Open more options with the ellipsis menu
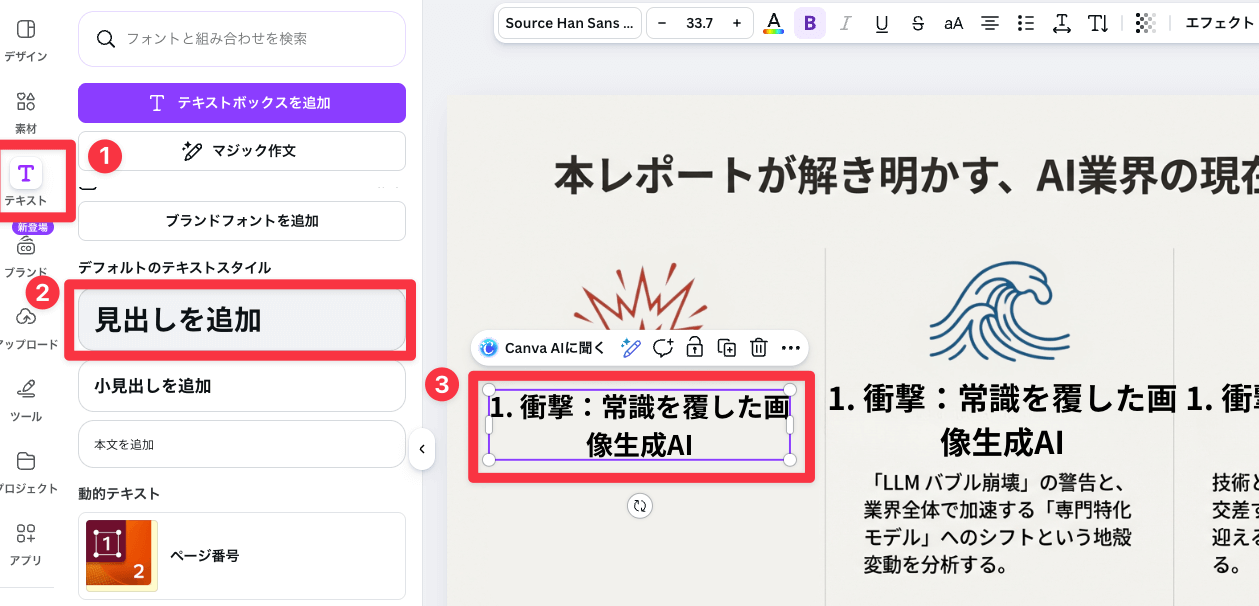Viewport: 1259px width, 606px height. (790, 347)
